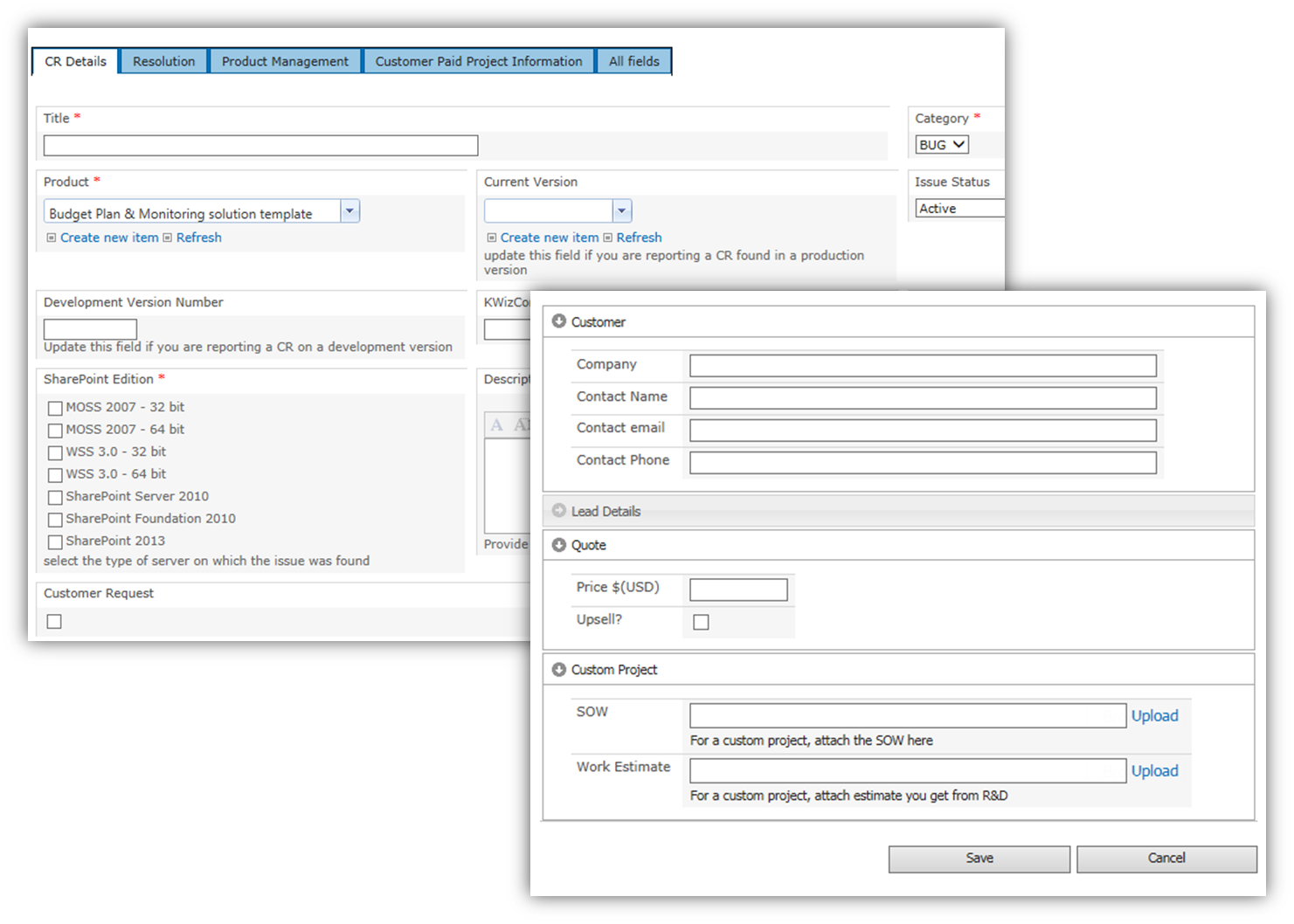Viewport: 1294px width, 924px height.
Task: Click Refresh icon beside Current Version
Action: coord(609,237)
